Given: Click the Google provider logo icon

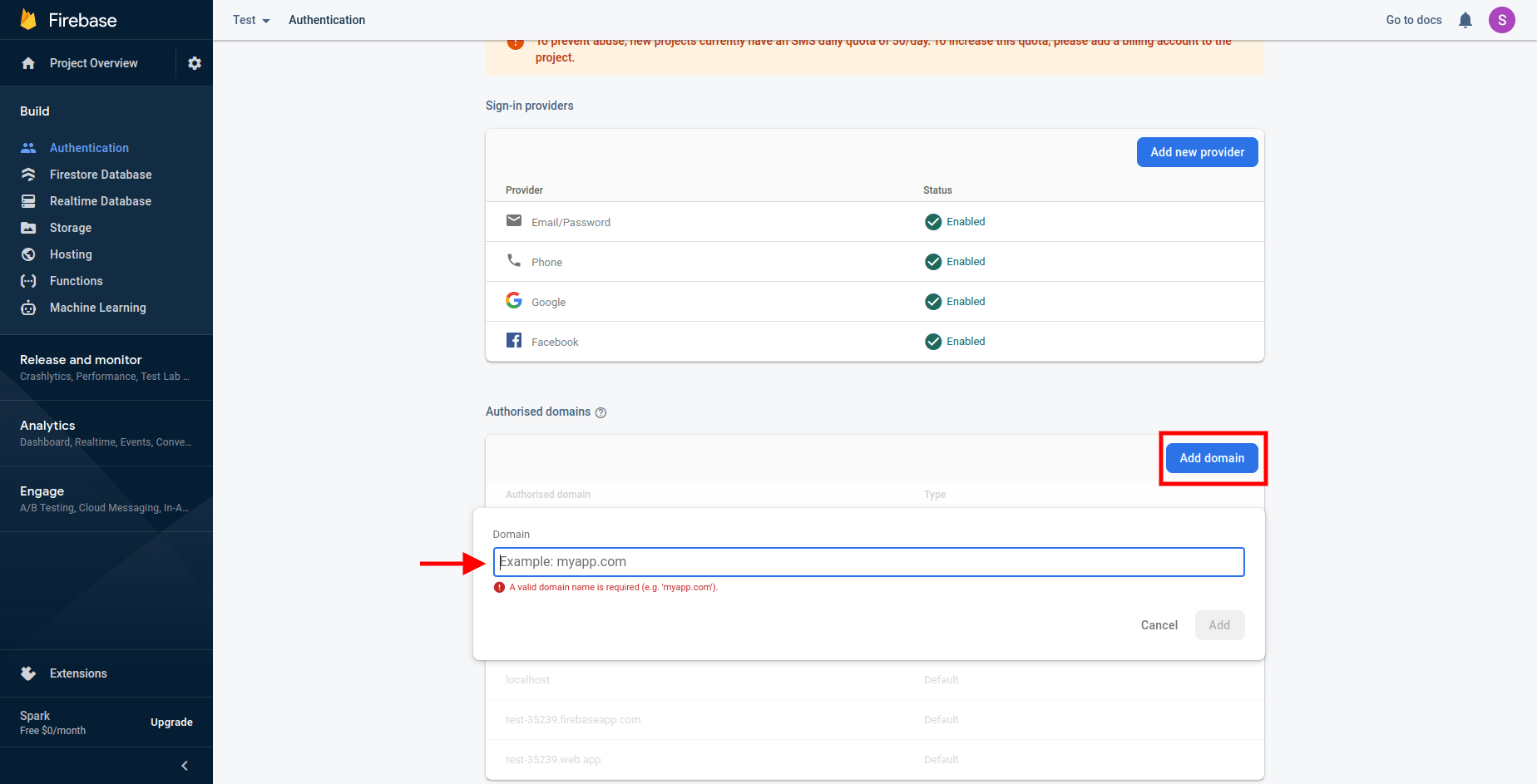Looking at the screenshot, I should click(x=514, y=301).
